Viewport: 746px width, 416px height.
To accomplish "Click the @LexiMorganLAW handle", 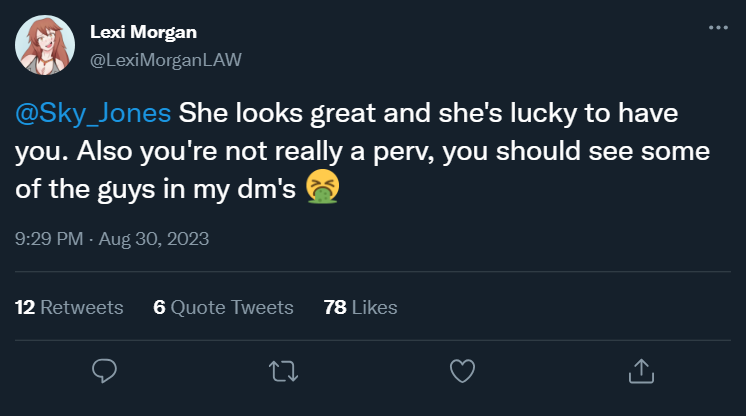I will tap(166, 59).
